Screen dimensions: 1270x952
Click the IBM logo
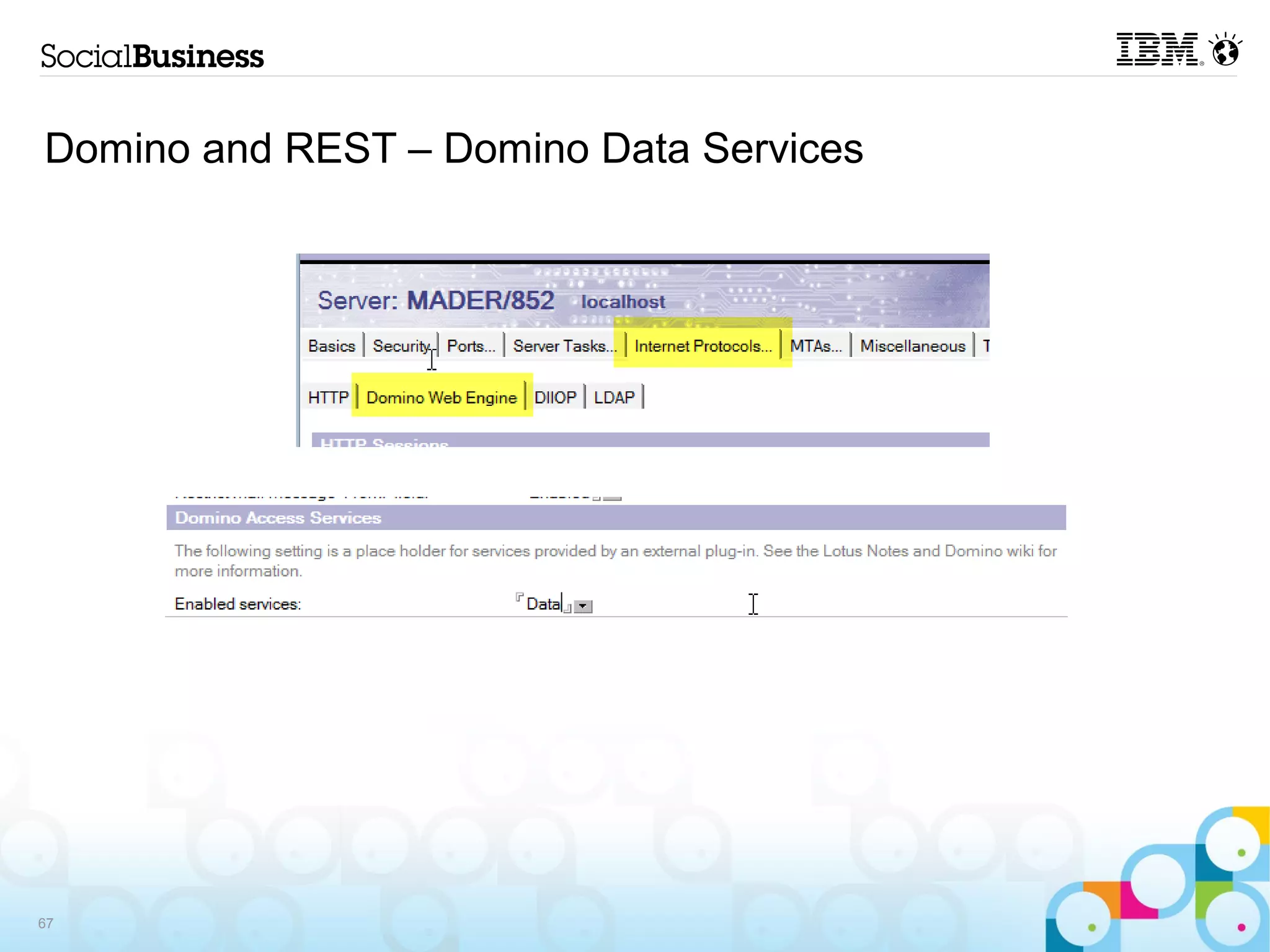tap(1158, 50)
